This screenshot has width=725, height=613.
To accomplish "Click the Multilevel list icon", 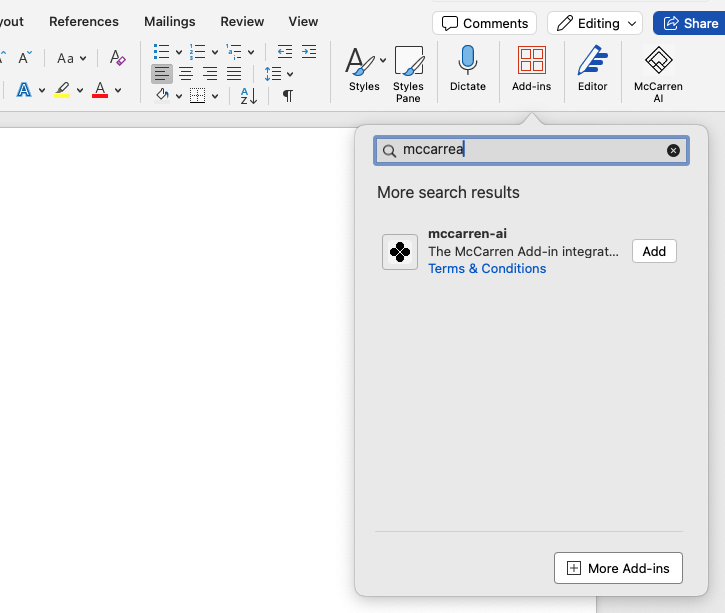I will coord(233,52).
